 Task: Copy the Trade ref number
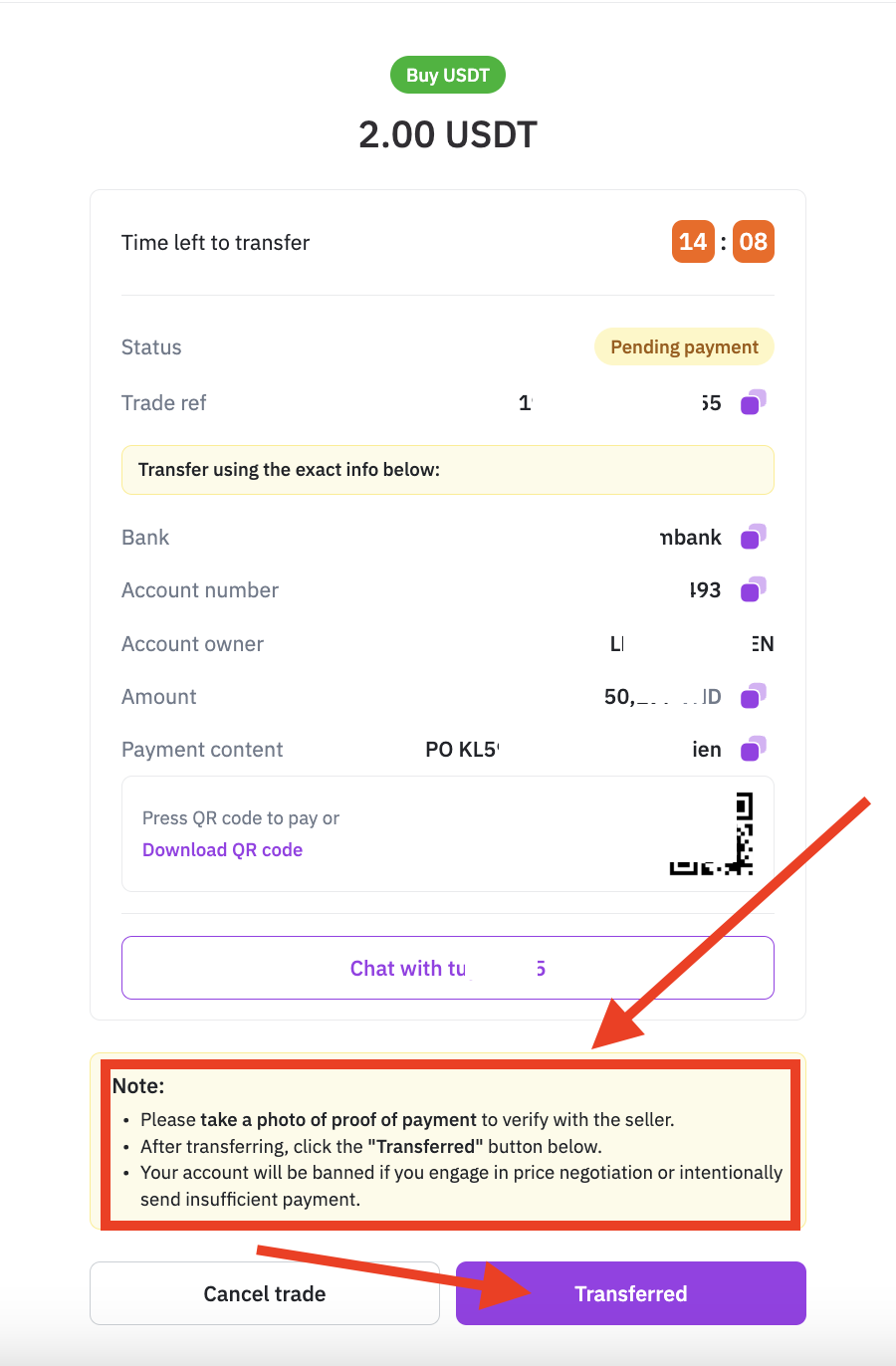(x=753, y=403)
